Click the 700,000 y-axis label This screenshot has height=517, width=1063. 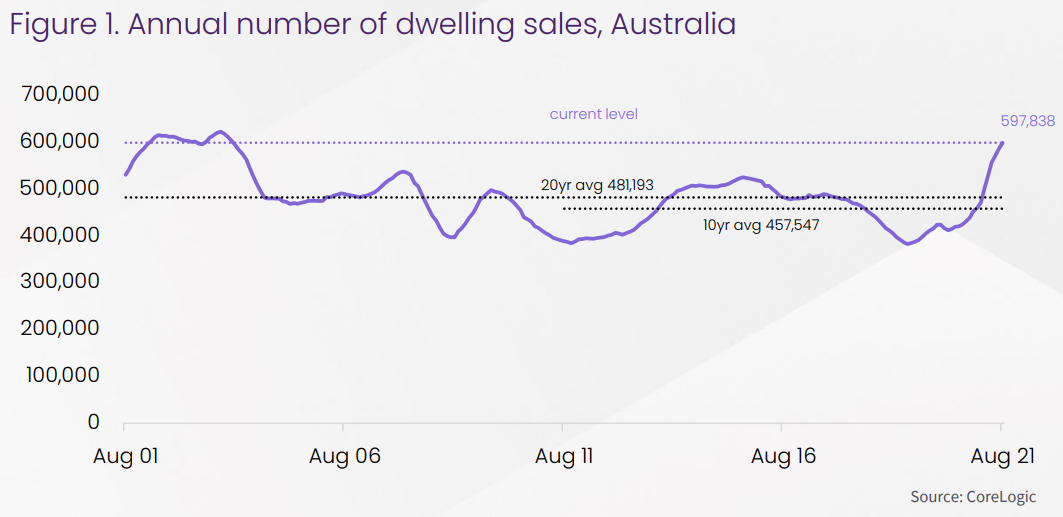coord(59,95)
